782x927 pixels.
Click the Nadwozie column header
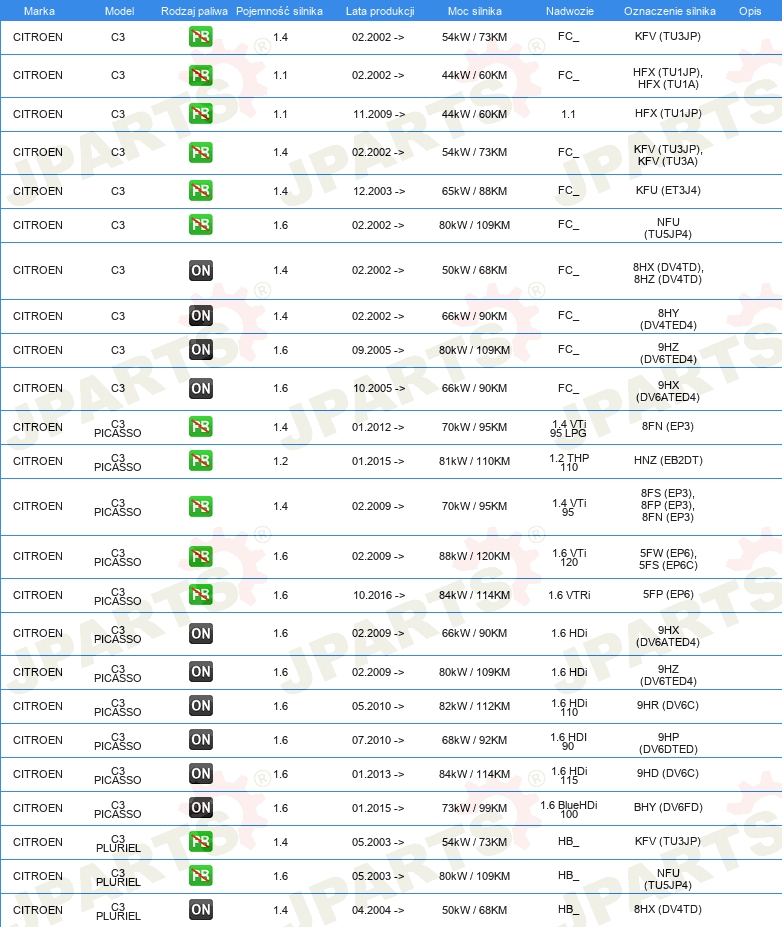(x=570, y=11)
